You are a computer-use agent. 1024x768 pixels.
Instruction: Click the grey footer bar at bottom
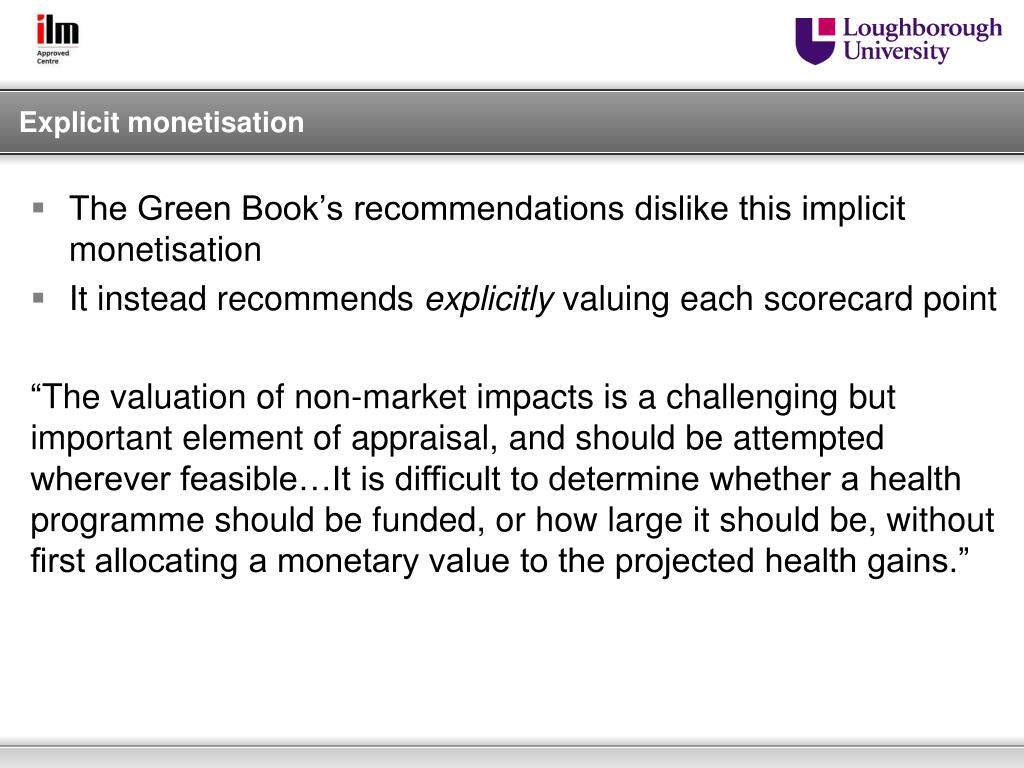pos(512,756)
